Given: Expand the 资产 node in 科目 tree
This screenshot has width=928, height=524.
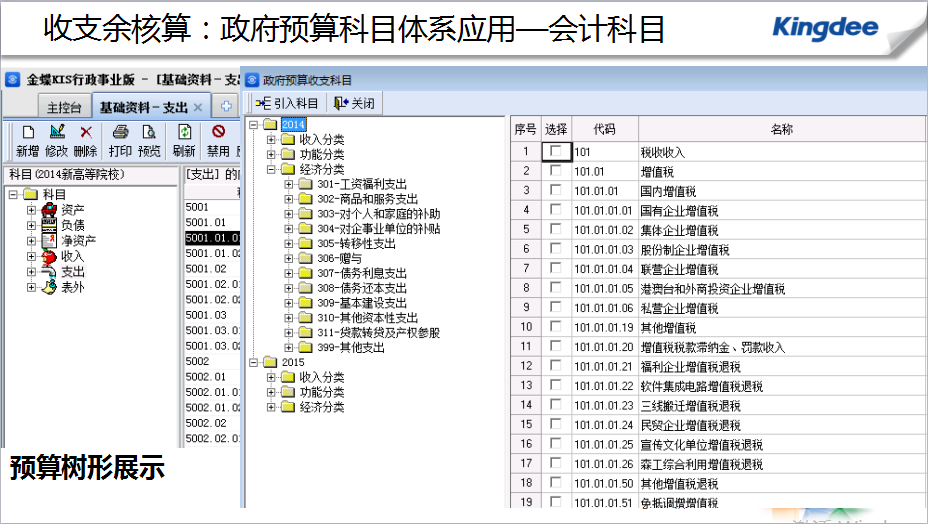Looking at the screenshot, I should [31, 210].
